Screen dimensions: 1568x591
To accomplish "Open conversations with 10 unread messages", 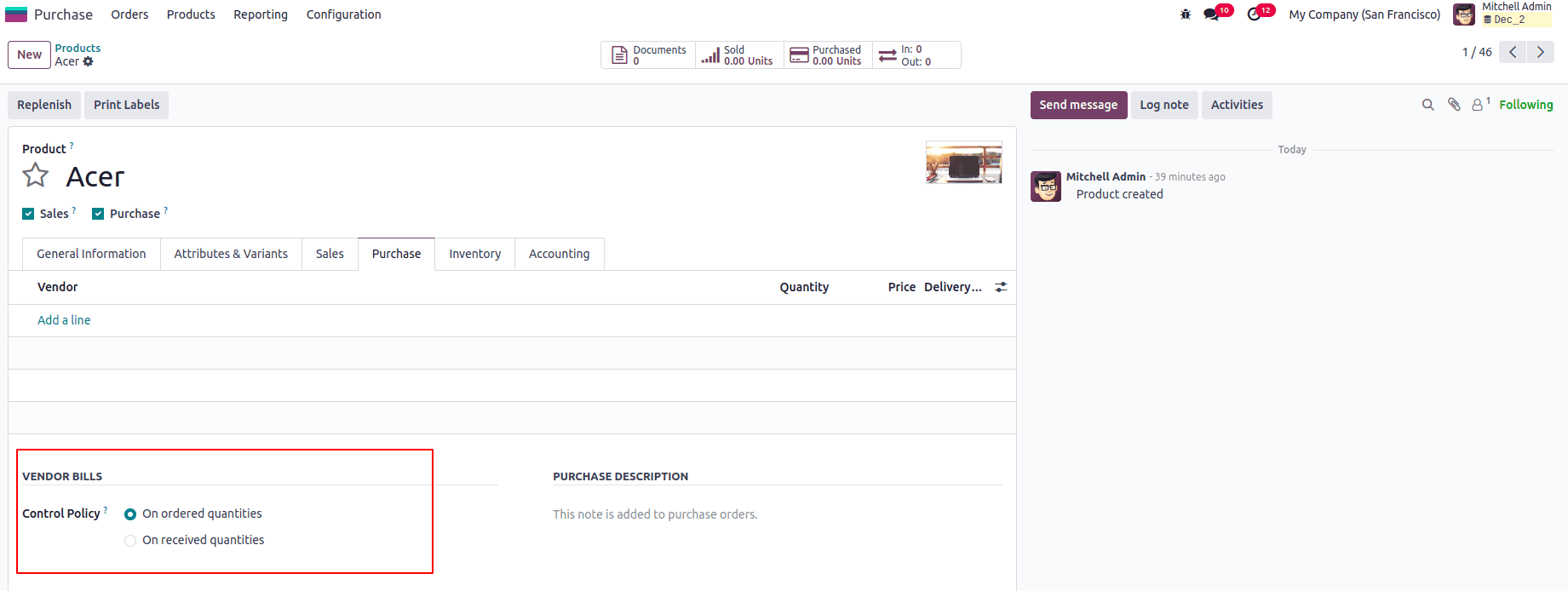I will 1217,14.
